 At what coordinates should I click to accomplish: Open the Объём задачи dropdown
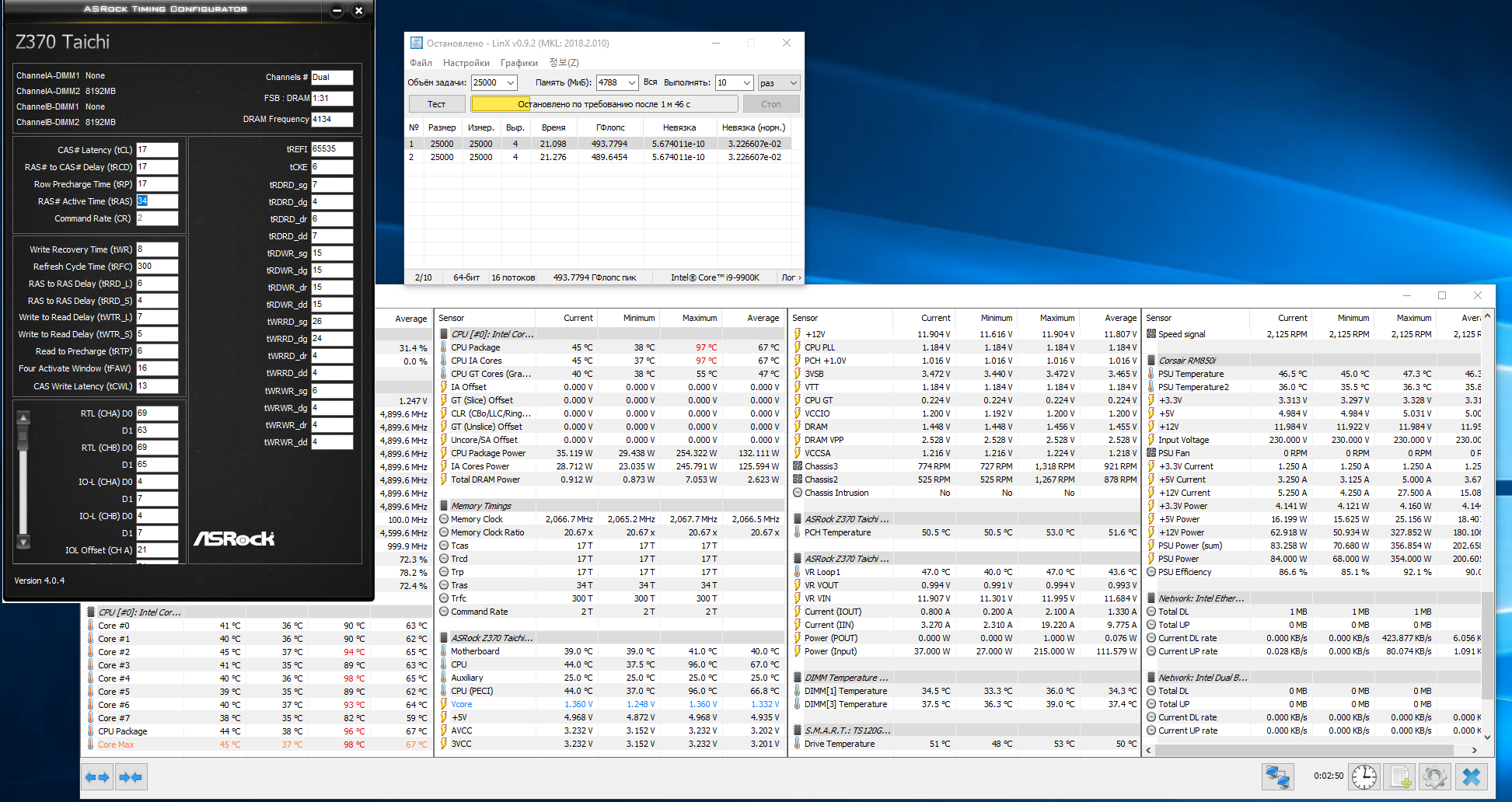[x=511, y=83]
